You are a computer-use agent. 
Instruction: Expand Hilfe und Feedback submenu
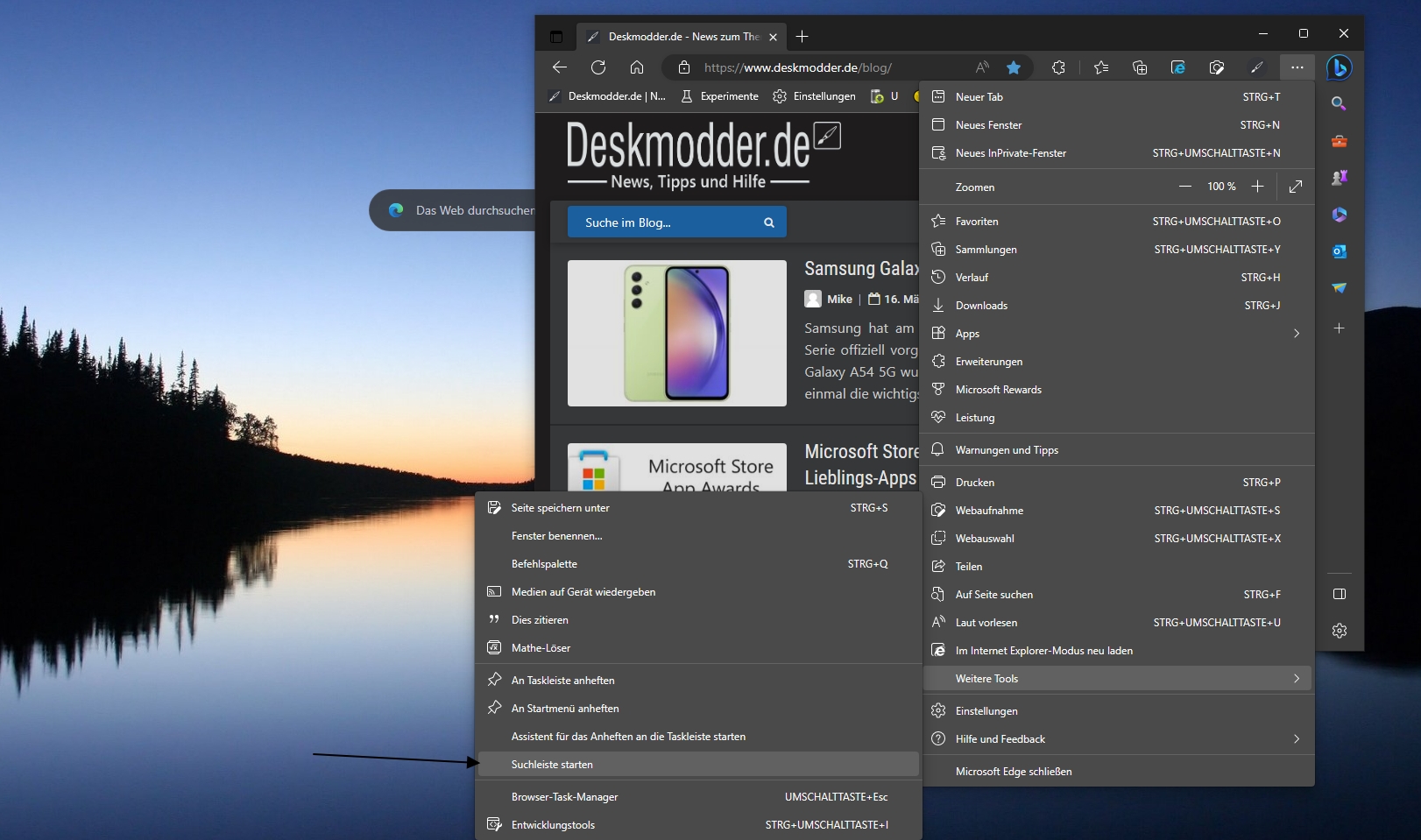[x=1118, y=739]
